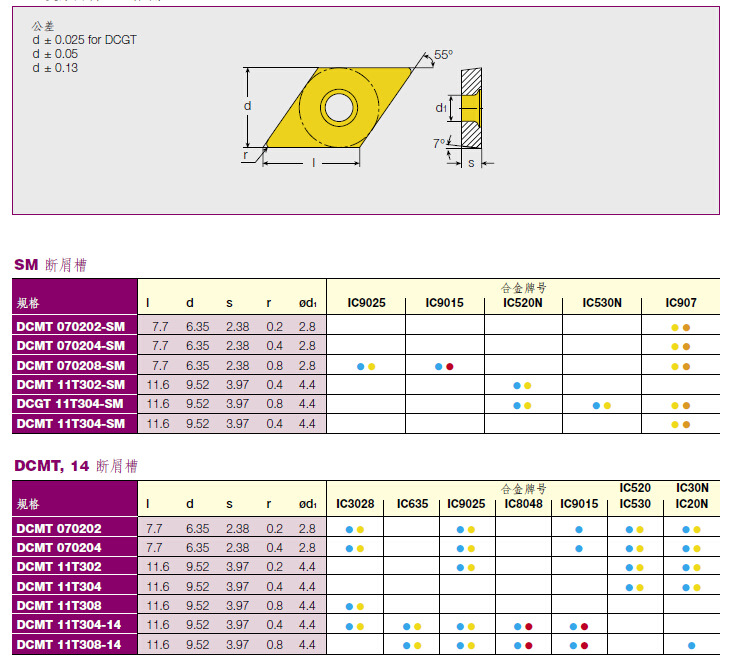Screen dimensions: 734x666
Task: Select the 'DCMT 070204' row label without suffix
Action: [59, 548]
